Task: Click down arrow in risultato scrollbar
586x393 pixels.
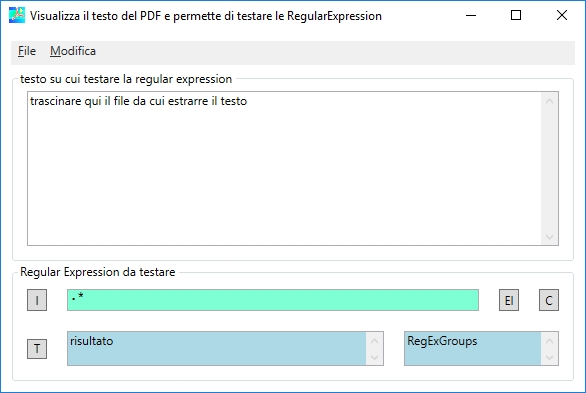Action: click(374, 357)
